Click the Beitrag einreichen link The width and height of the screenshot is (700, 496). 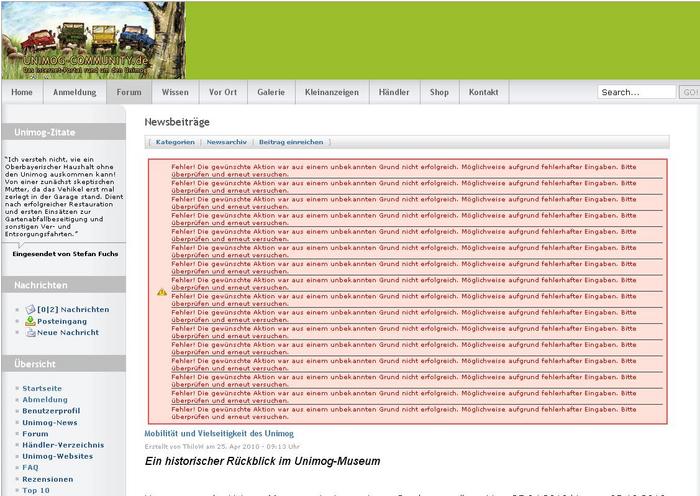[291, 143]
